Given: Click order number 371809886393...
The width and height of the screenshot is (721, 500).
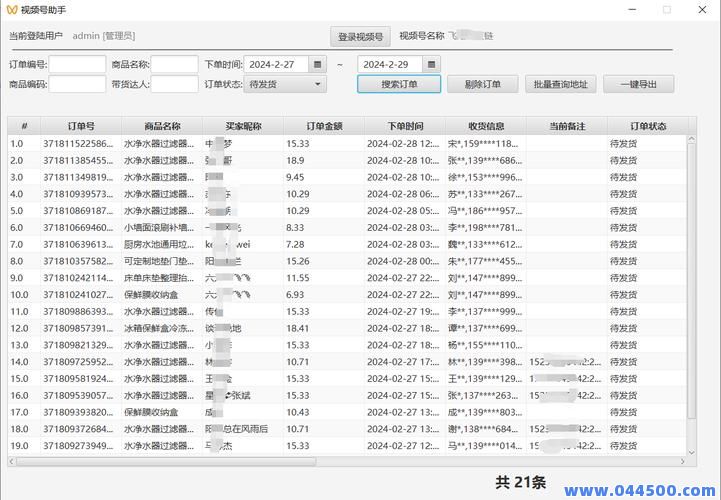Looking at the screenshot, I should (x=78, y=311).
